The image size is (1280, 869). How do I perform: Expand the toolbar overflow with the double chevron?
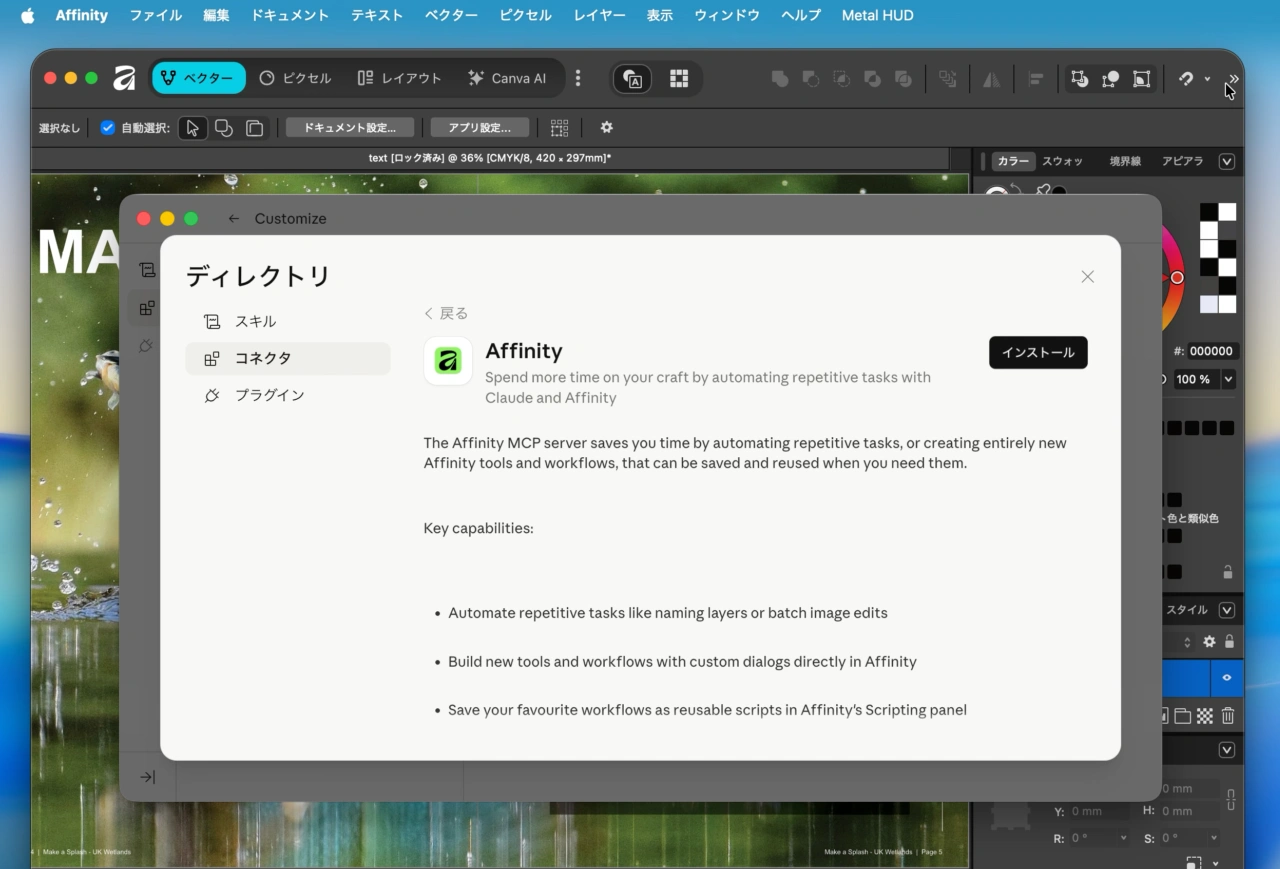pyautogui.click(x=1234, y=79)
